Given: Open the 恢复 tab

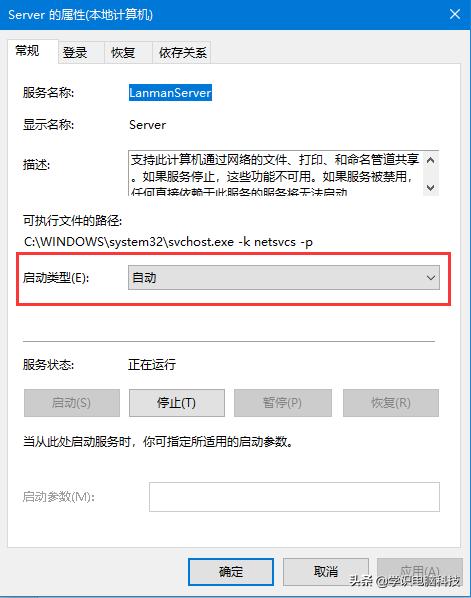Looking at the screenshot, I should [123, 52].
